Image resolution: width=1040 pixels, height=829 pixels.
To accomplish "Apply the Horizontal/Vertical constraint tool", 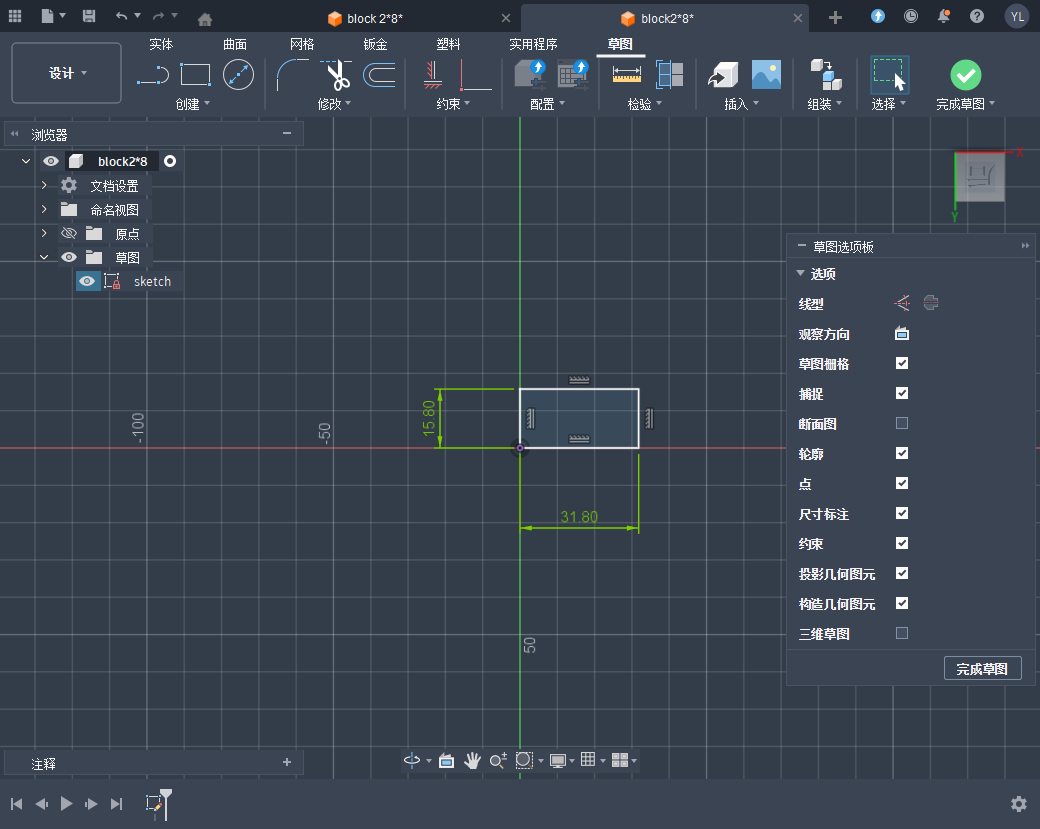I will coord(432,74).
